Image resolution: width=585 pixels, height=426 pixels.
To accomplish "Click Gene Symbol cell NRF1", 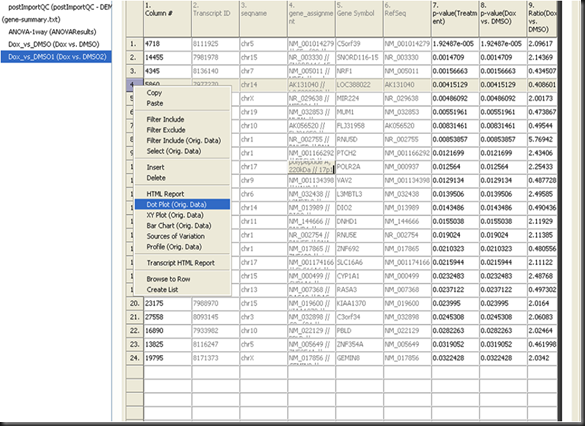I will [359, 71].
